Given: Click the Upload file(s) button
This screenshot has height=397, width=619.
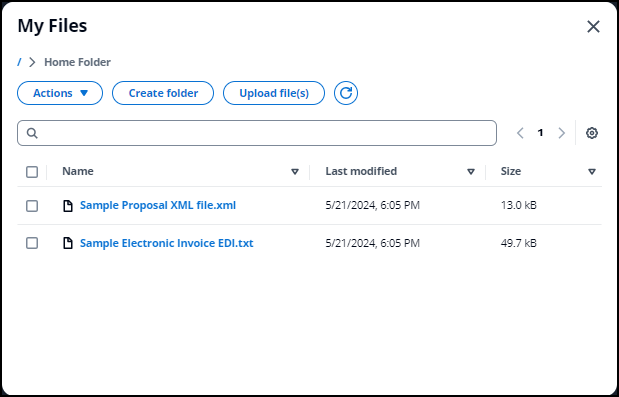Looking at the screenshot, I should (x=274, y=93).
